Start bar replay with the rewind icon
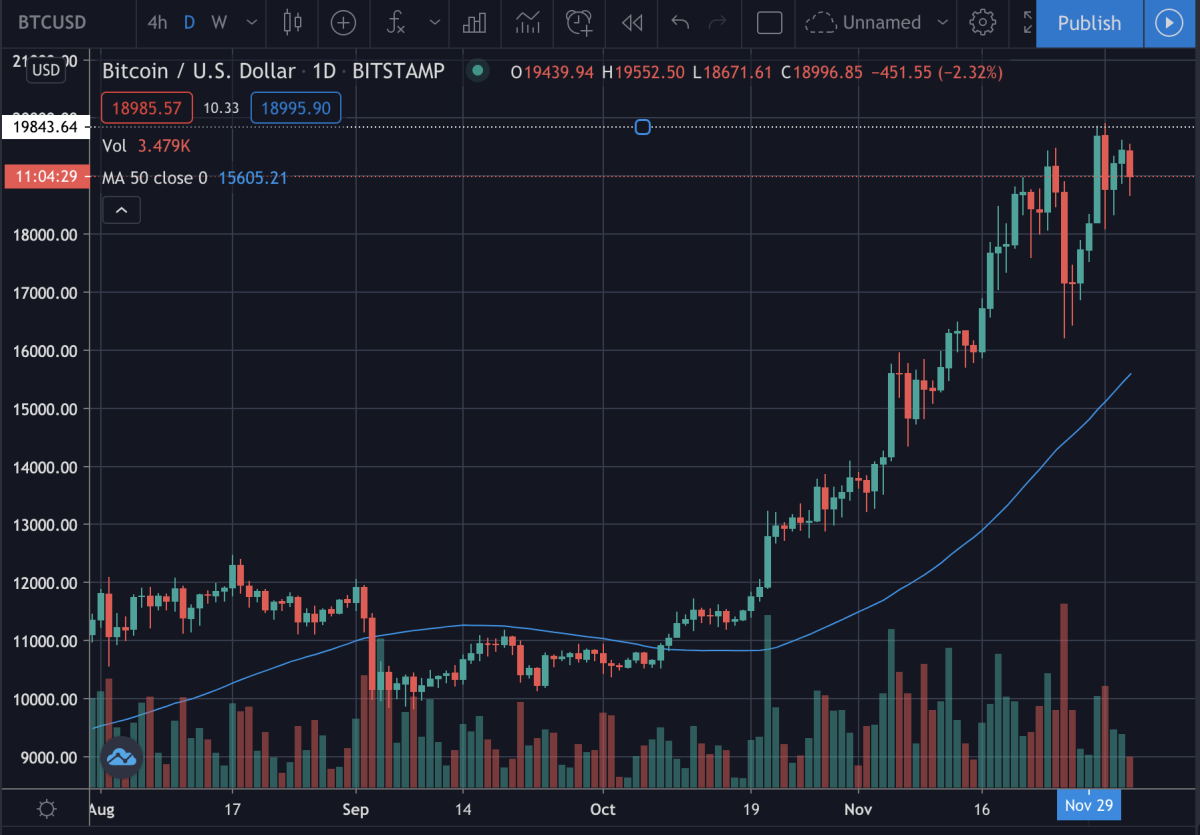The height and width of the screenshot is (835, 1200). pyautogui.click(x=631, y=22)
